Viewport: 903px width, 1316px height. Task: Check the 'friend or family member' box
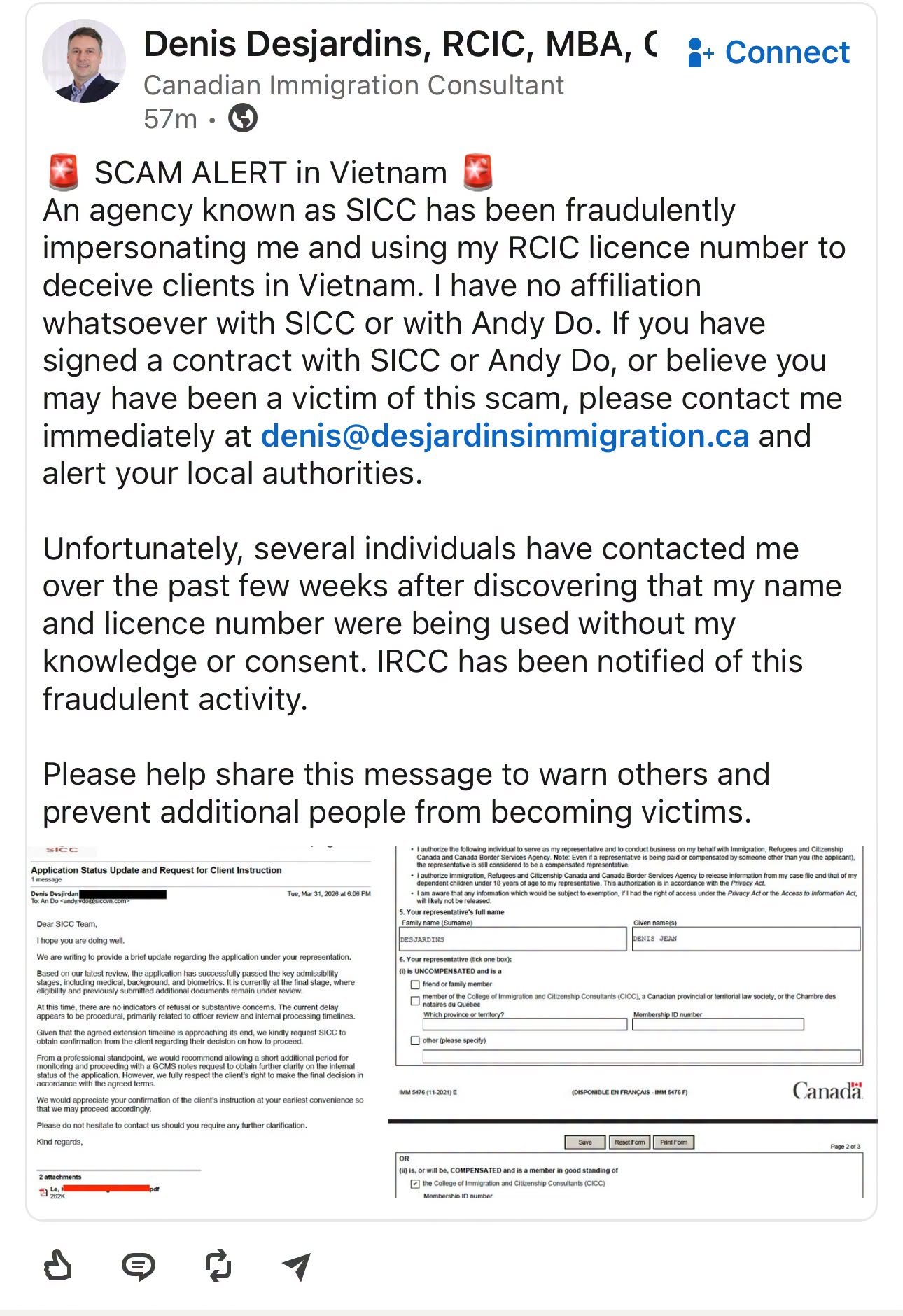tap(415, 984)
